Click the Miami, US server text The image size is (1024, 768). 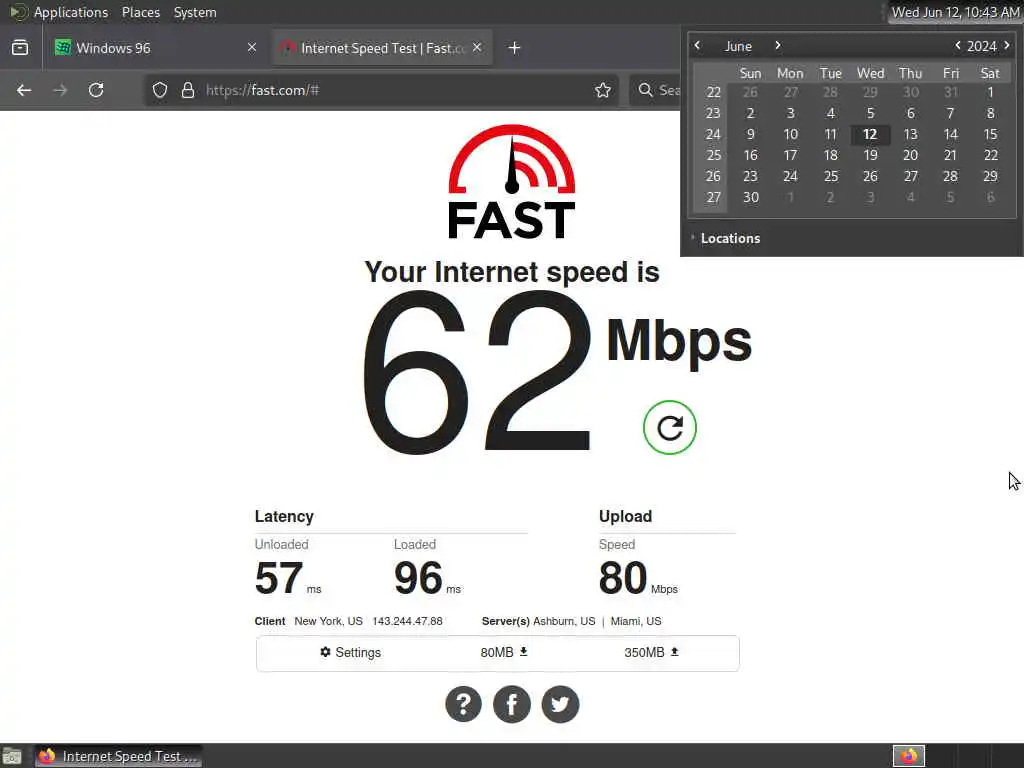(x=635, y=621)
